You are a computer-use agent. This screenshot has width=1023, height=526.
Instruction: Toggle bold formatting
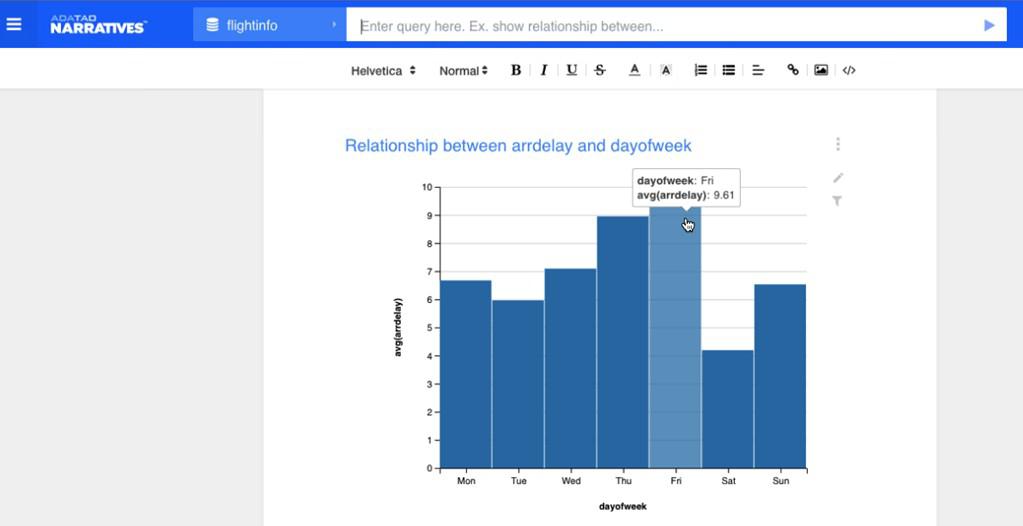[515, 70]
